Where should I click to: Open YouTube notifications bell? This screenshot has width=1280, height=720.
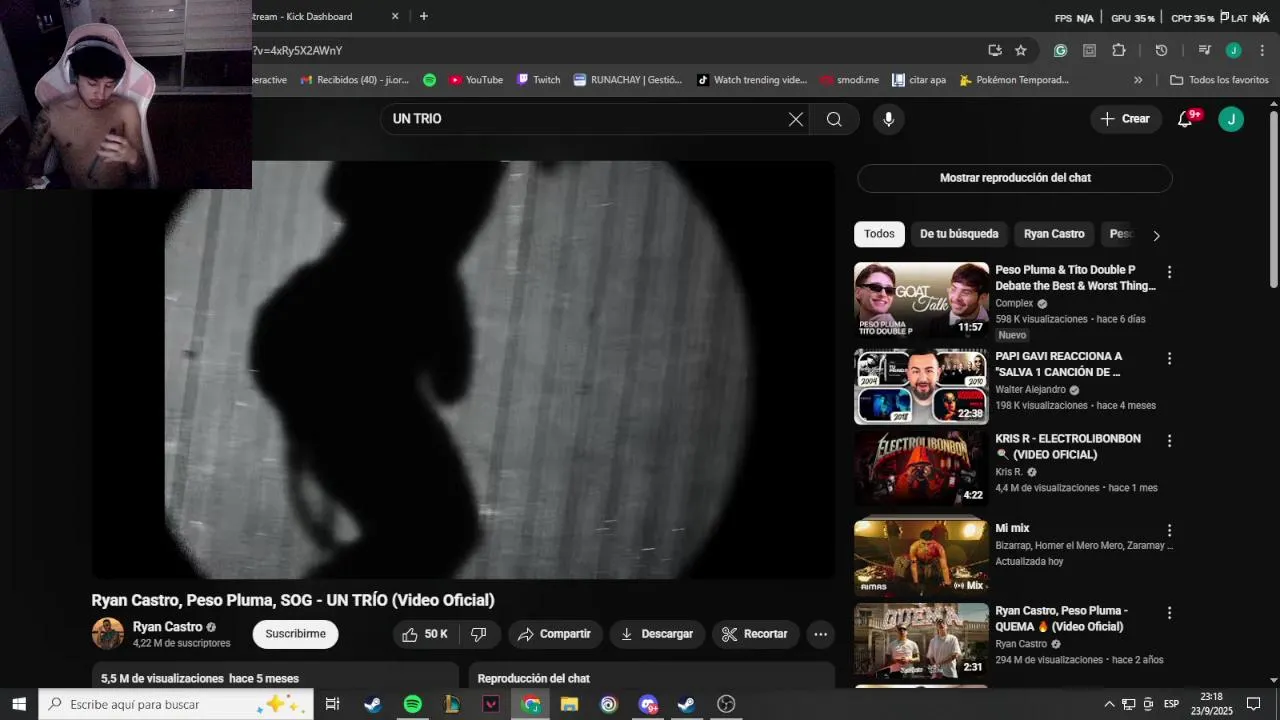[x=1185, y=119]
